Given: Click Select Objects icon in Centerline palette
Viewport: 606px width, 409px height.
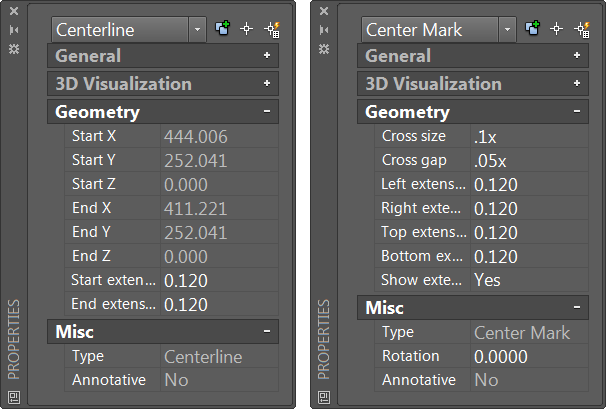Looking at the screenshot, I should [x=248, y=30].
